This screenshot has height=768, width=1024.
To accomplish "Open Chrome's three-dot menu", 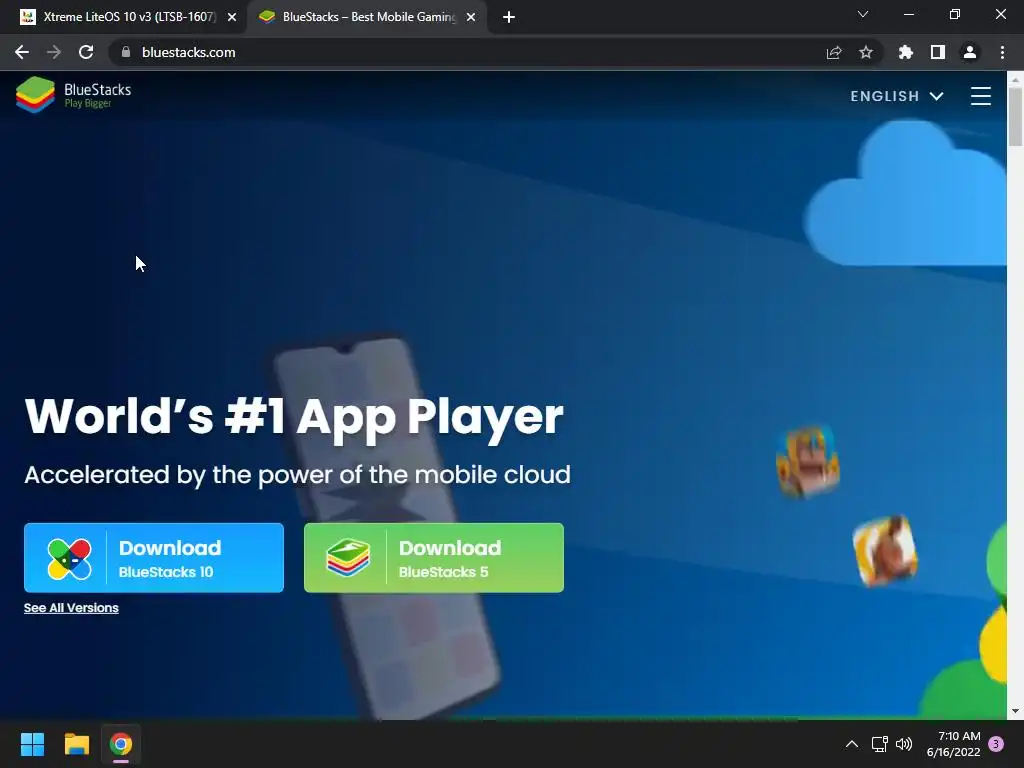I will click(1002, 52).
